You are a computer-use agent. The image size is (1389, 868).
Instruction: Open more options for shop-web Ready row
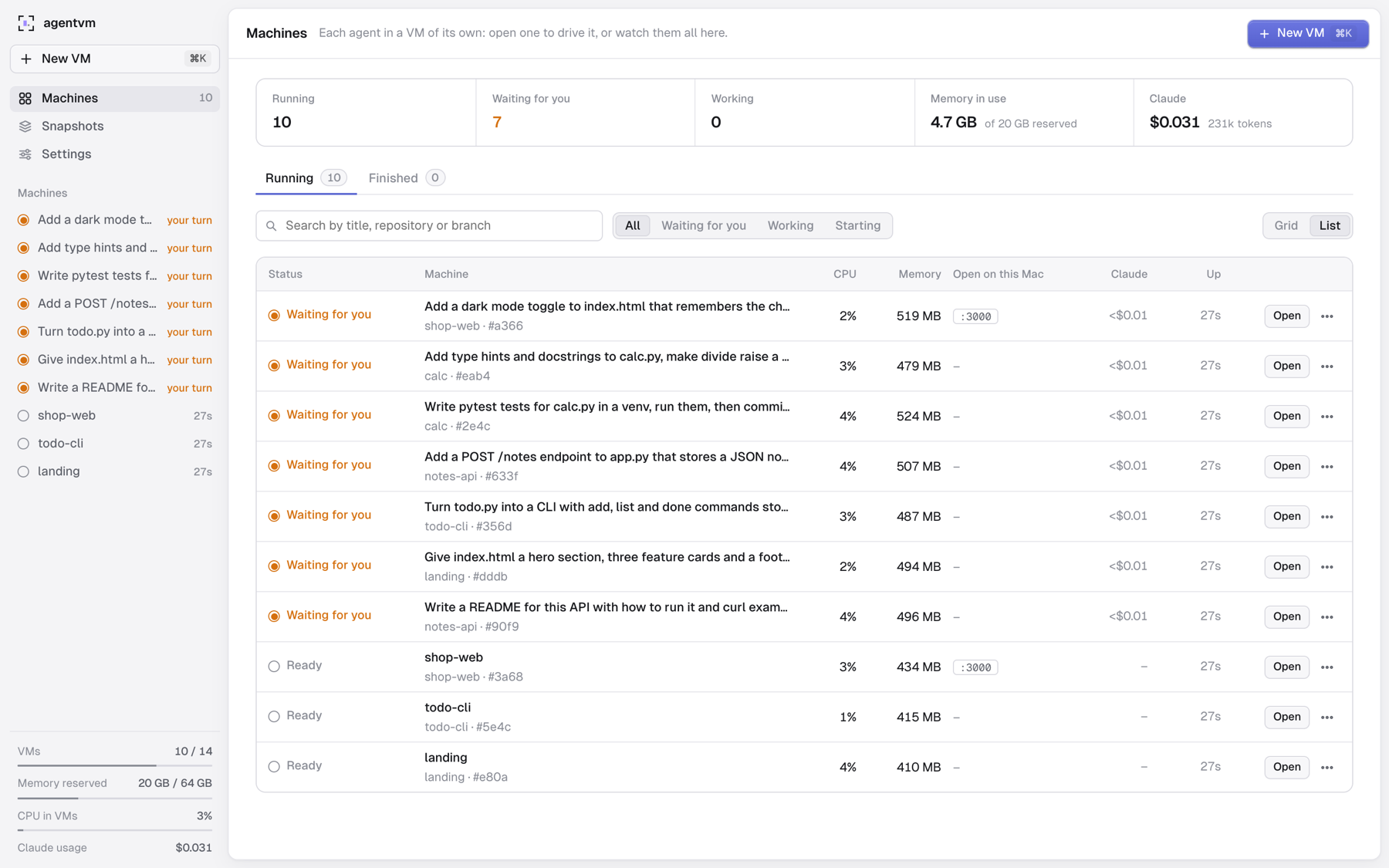click(1327, 667)
